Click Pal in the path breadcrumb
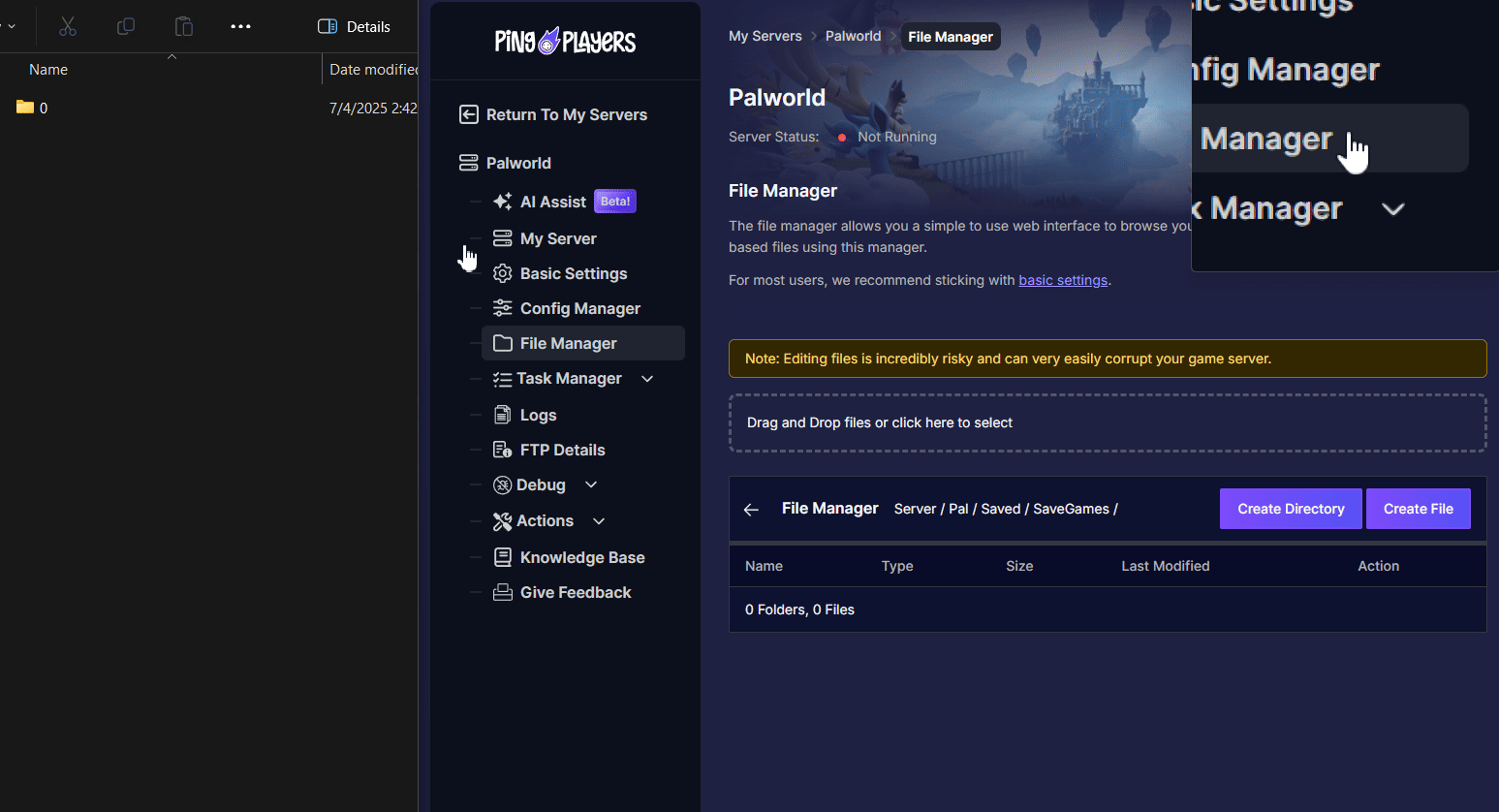This screenshot has width=1499, height=812. click(958, 509)
